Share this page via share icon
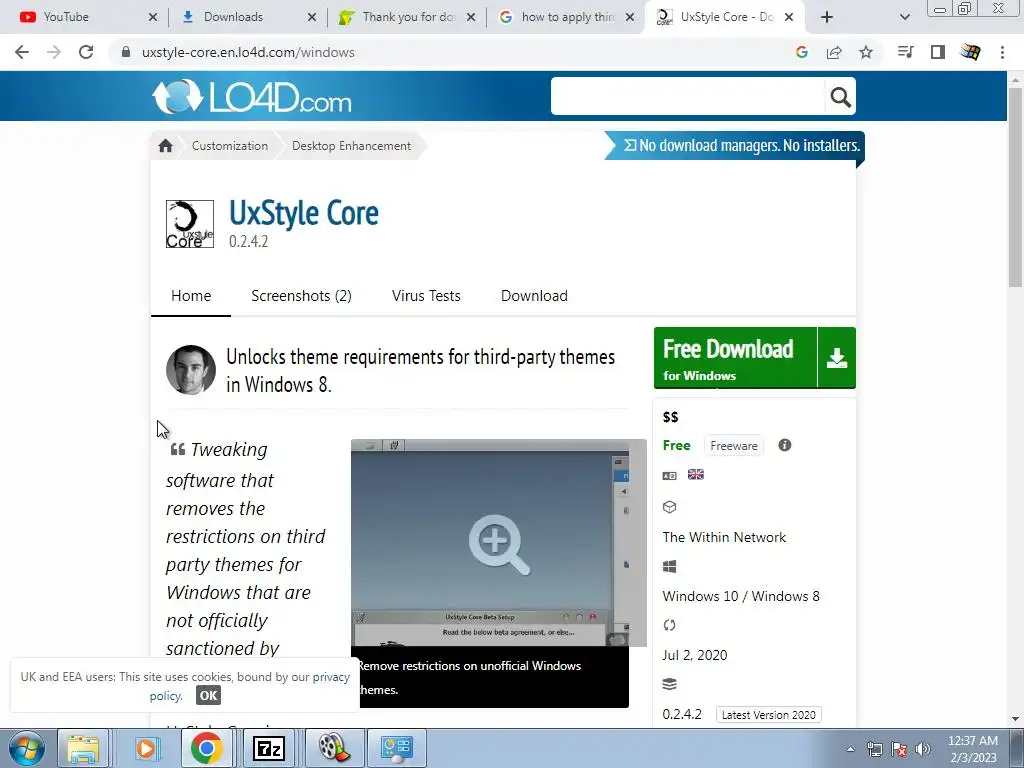The height and width of the screenshot is (768, 1024). (834, 52)
